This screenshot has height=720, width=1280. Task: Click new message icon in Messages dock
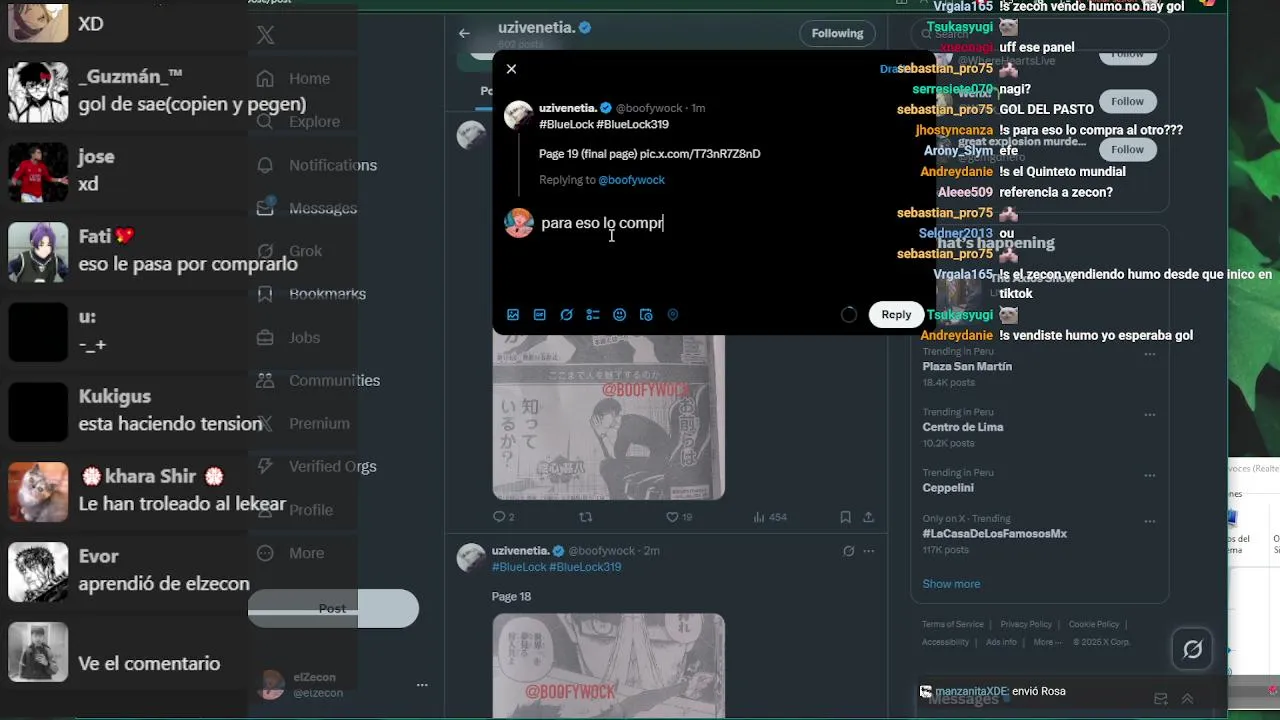(x=1161, y=699)
